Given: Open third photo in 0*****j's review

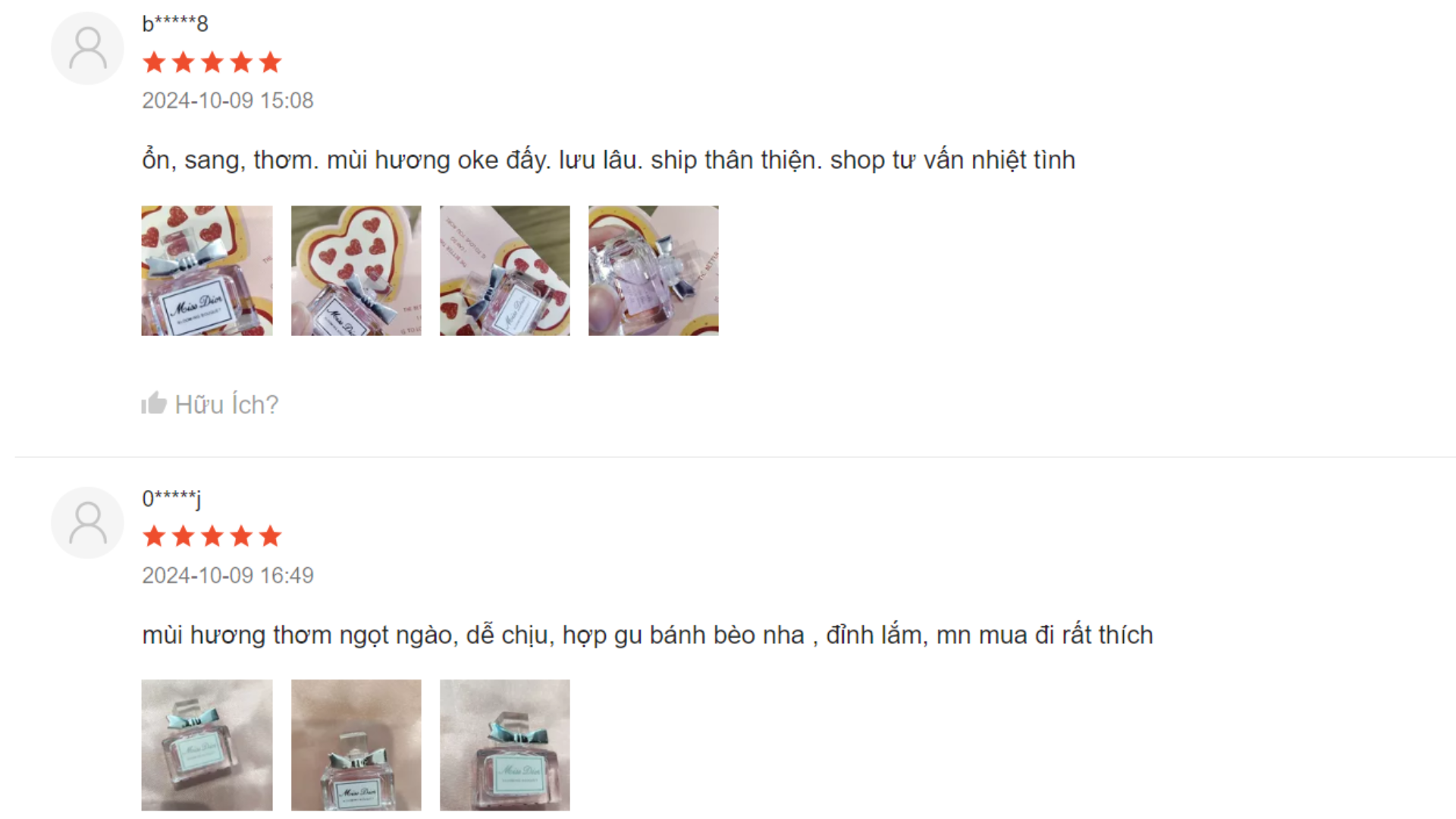Looking at the screenshot, I should [x=505, y=745].
